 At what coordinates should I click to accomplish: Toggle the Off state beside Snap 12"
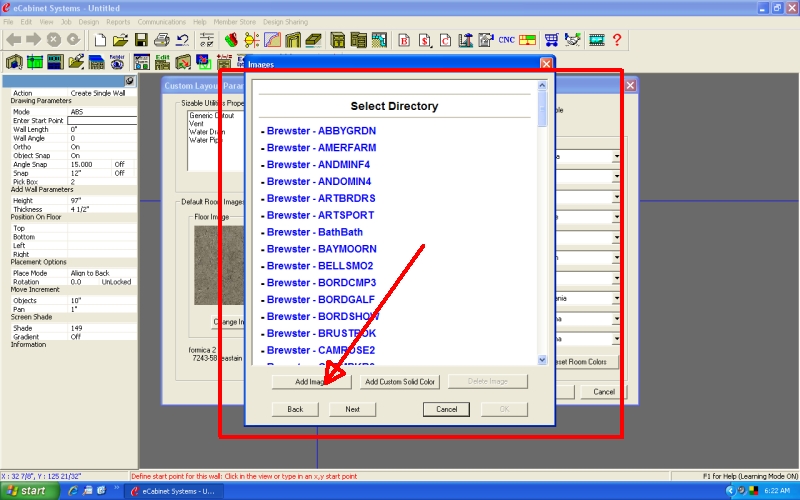click(119, 173)
